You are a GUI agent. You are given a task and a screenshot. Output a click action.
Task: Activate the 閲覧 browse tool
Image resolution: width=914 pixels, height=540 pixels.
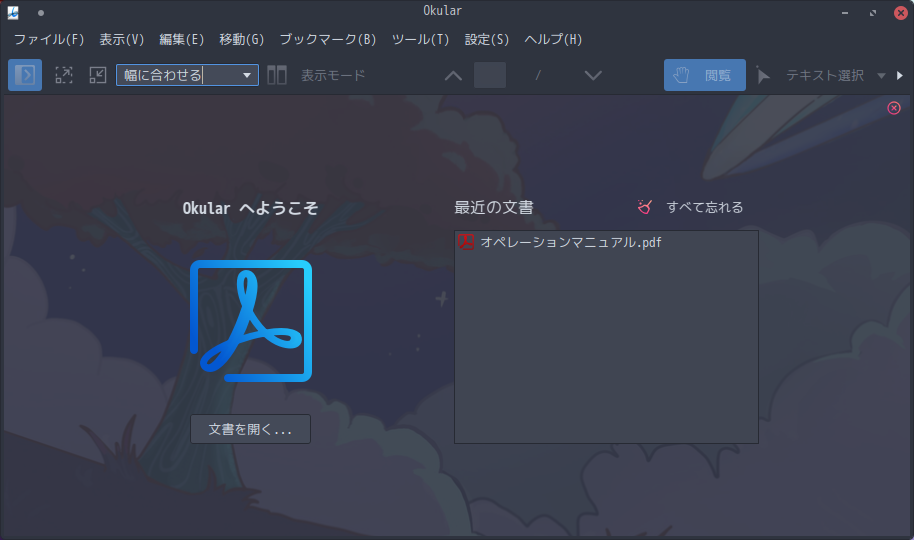pos(704,75)
